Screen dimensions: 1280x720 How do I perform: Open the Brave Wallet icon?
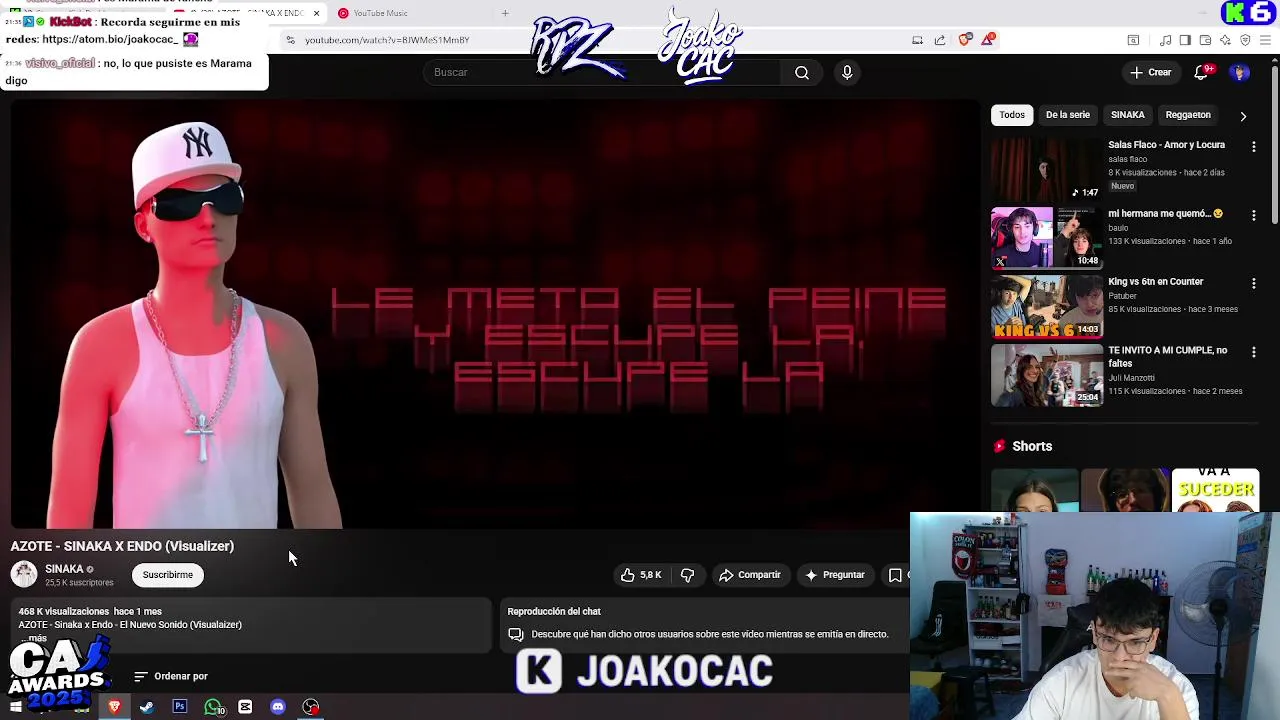[1205, 40]
